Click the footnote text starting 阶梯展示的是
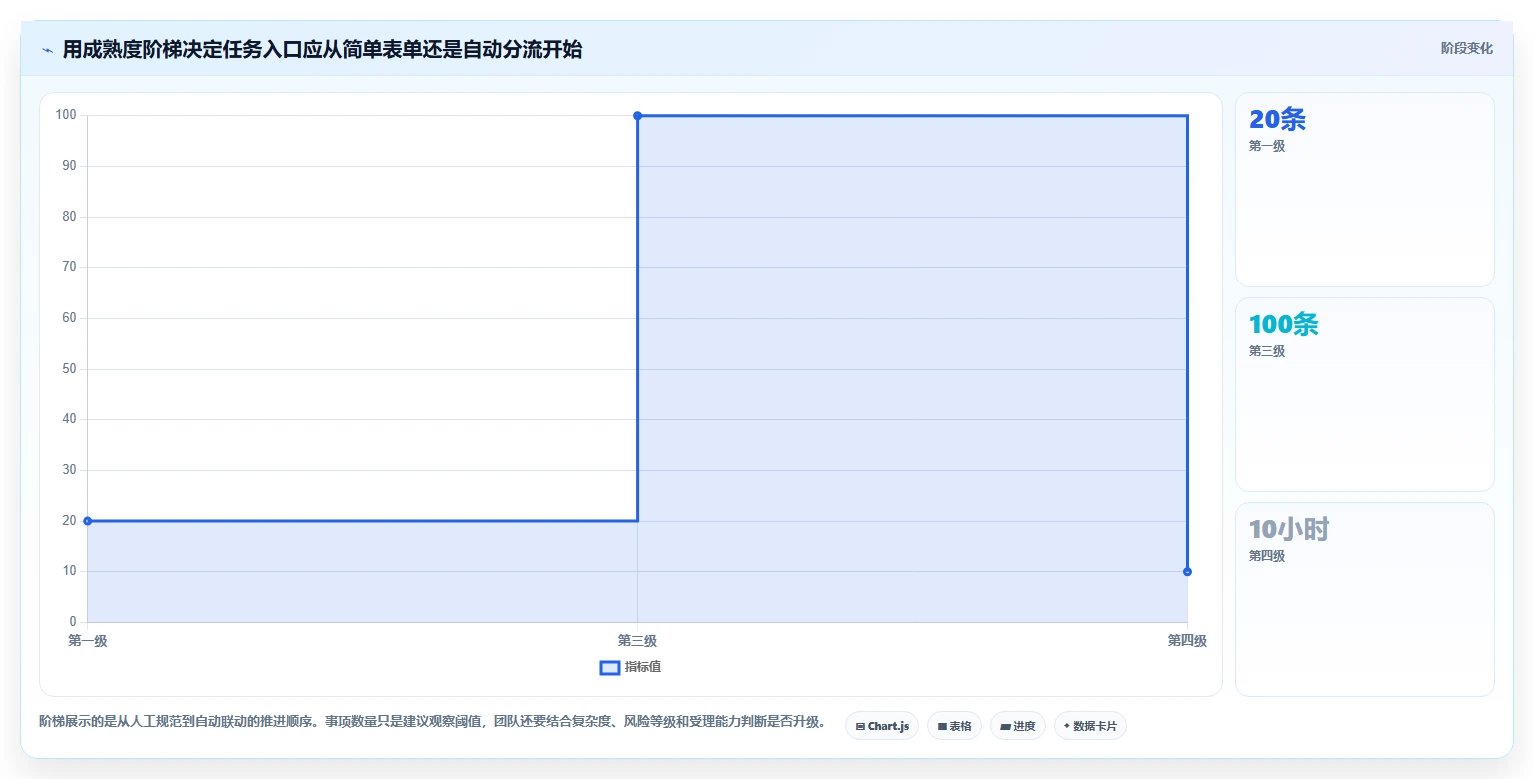Viewport: 1534px width, 779px height. point(432,721)
